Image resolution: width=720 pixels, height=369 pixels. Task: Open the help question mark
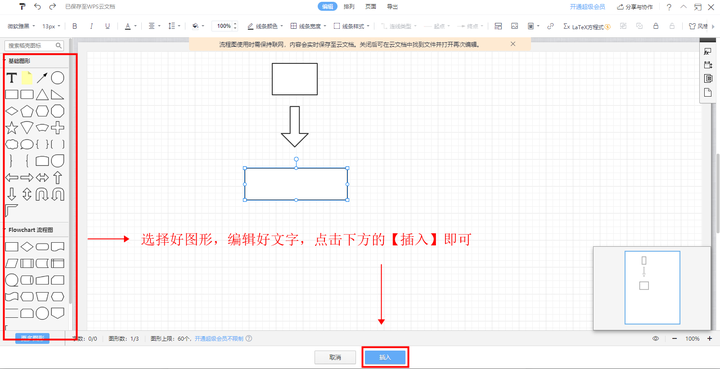(x=669, y=7)
